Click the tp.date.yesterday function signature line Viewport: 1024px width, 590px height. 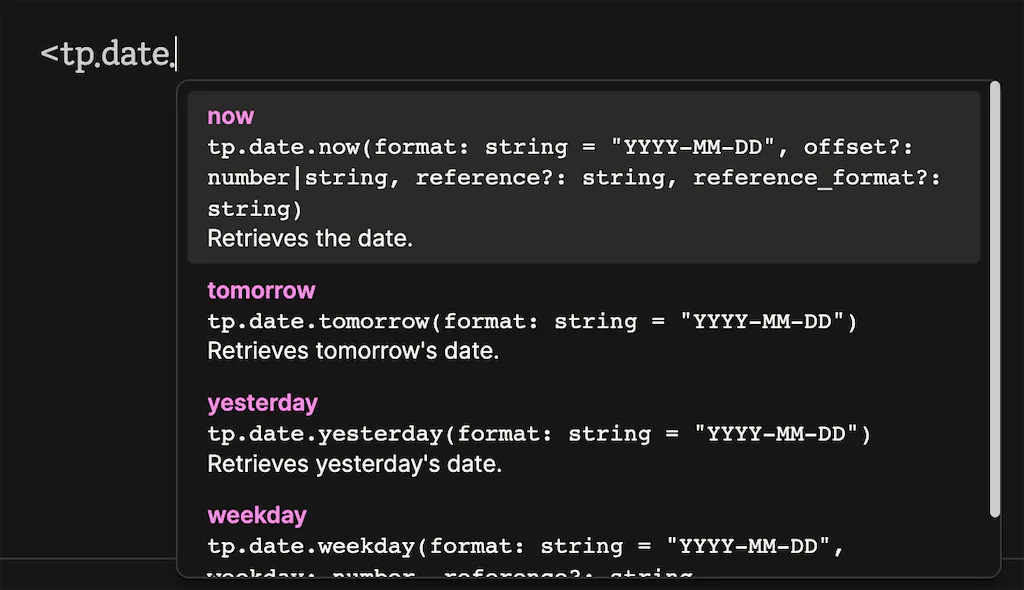(540, 434)
